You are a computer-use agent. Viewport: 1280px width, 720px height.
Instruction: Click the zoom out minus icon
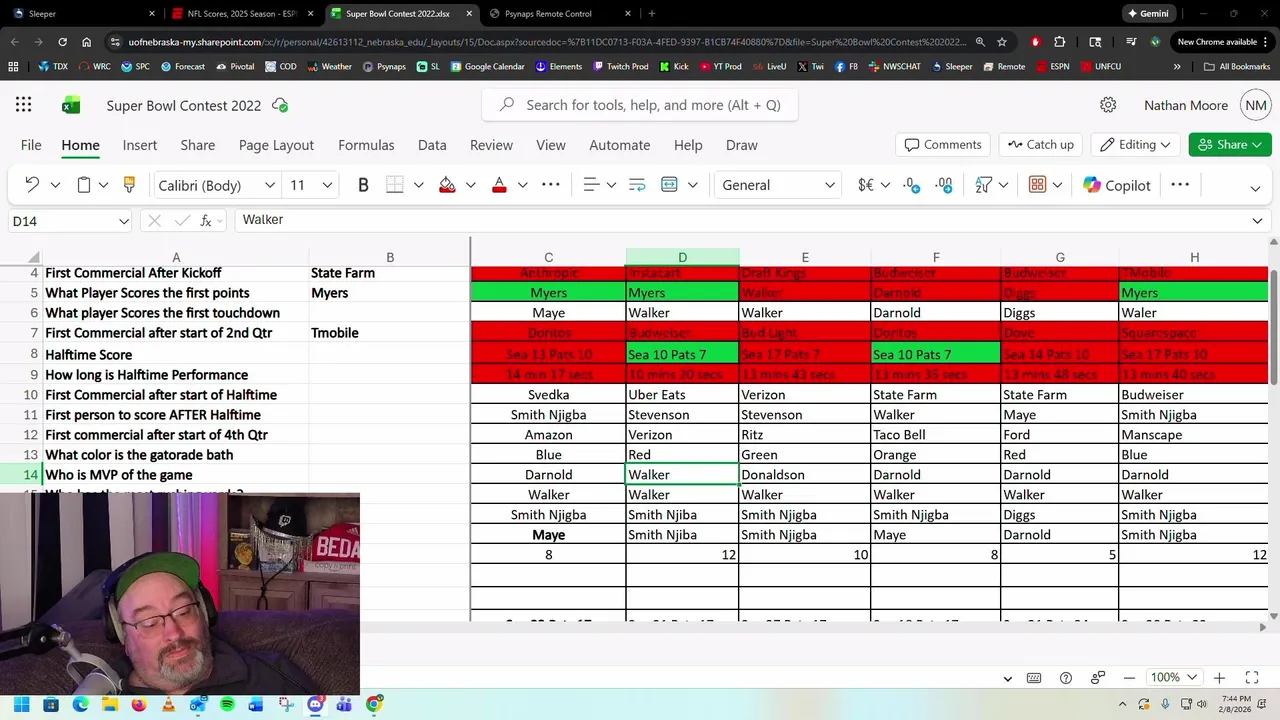[1129, 678]
